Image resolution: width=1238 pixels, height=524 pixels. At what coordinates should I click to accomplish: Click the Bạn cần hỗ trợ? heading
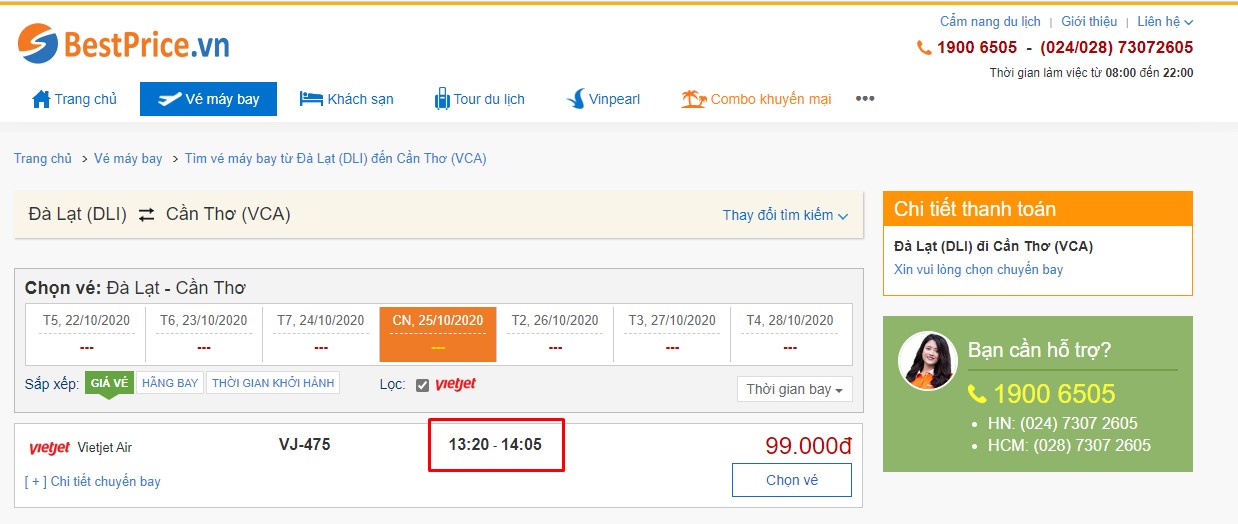pyautogui.click(x=1040, y=351)
